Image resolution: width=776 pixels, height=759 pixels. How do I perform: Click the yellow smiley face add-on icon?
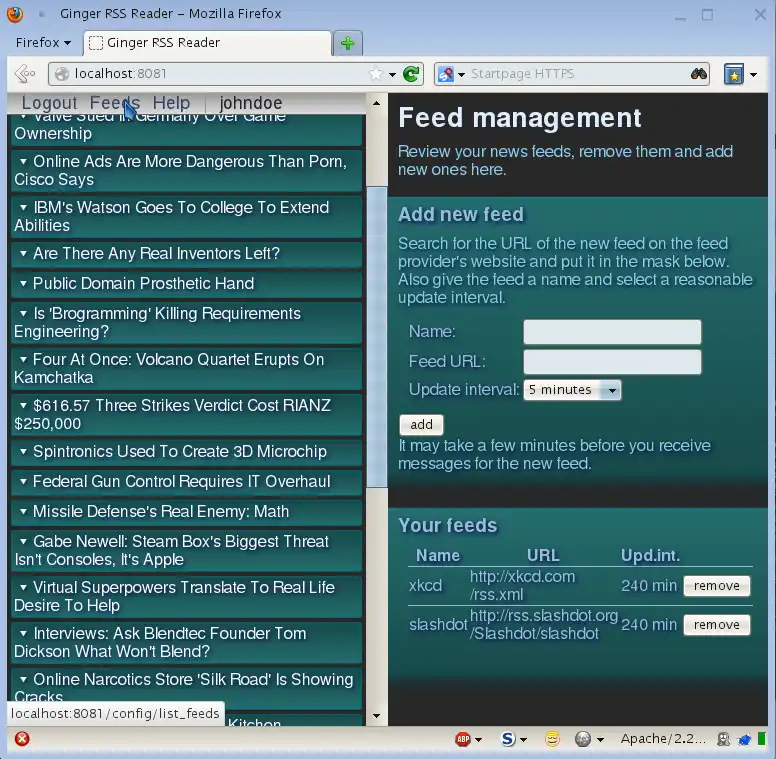coord(552,739)
